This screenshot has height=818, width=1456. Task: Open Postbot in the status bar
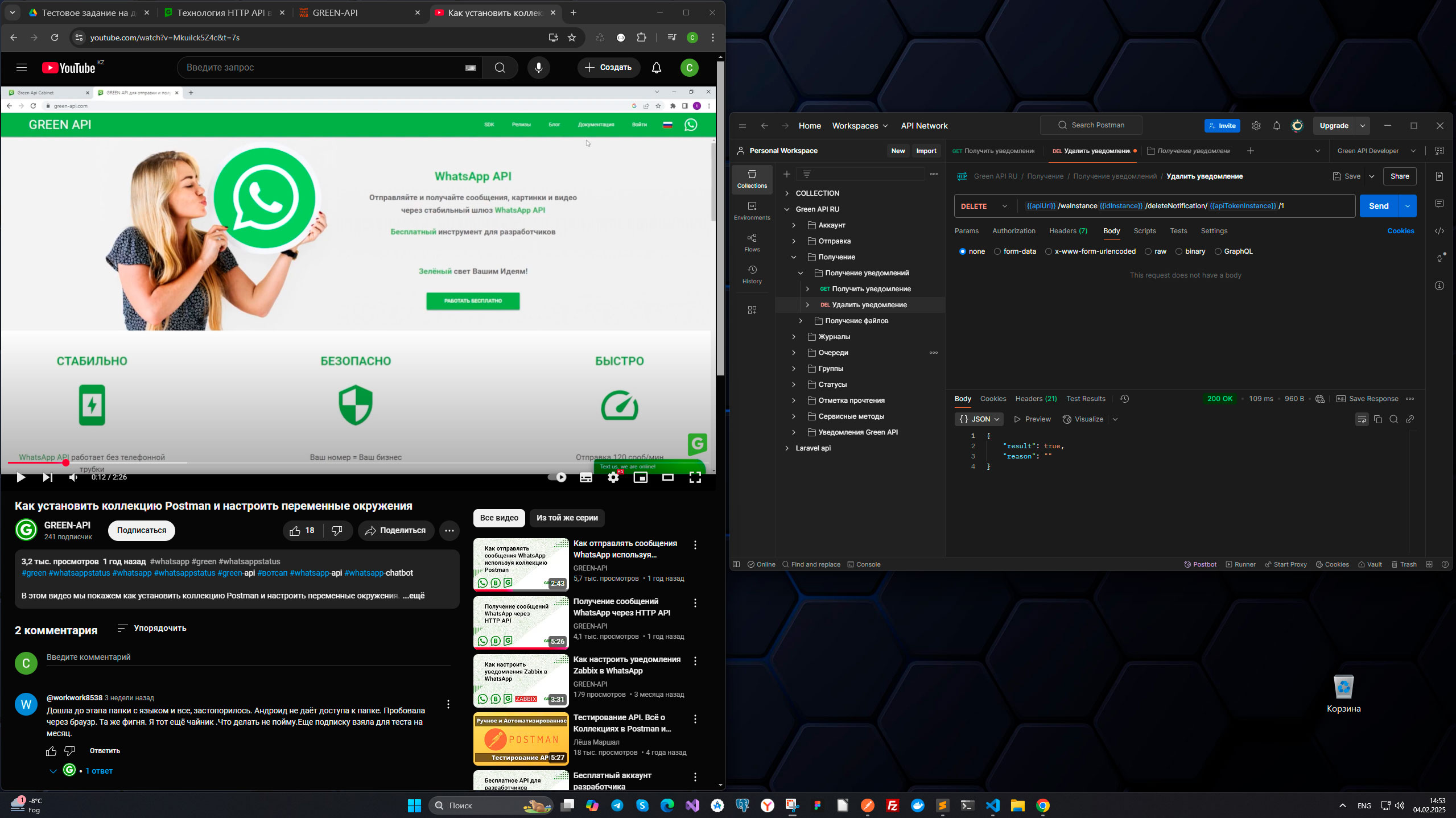(x=1200, y=564)
